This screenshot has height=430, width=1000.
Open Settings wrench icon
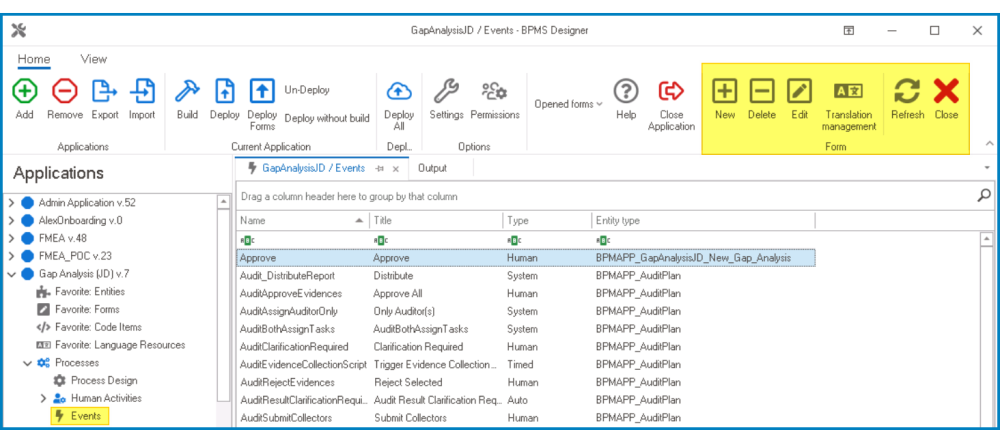446,91
